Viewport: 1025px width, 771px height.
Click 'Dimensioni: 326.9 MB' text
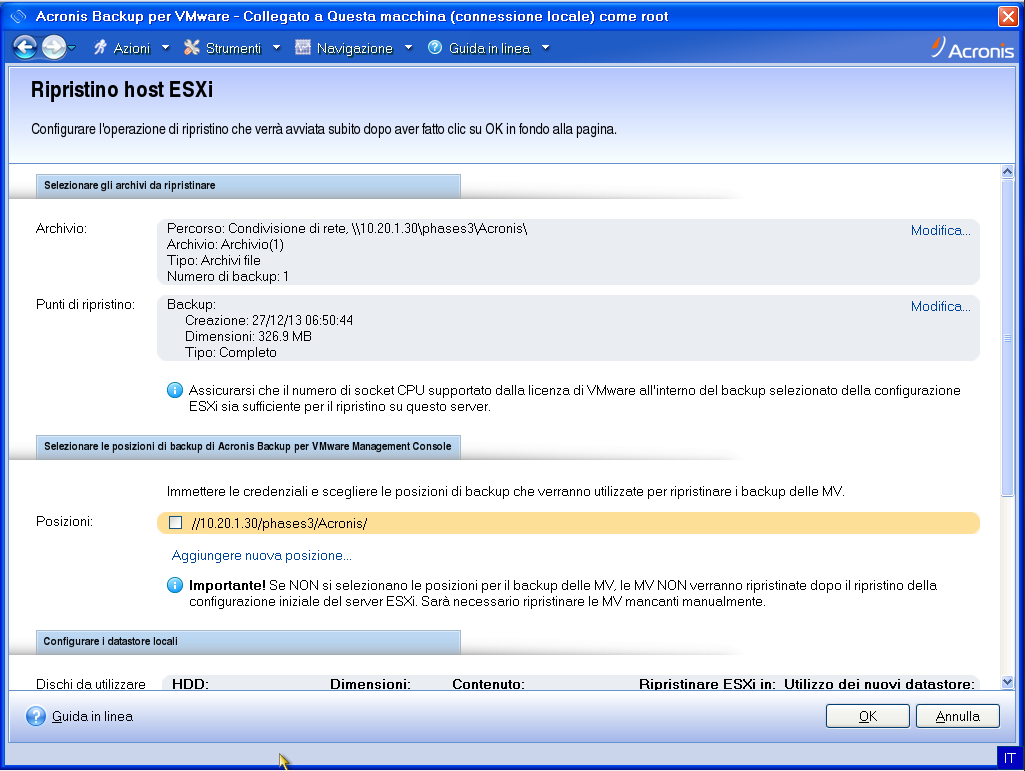[x=248, y=336]
